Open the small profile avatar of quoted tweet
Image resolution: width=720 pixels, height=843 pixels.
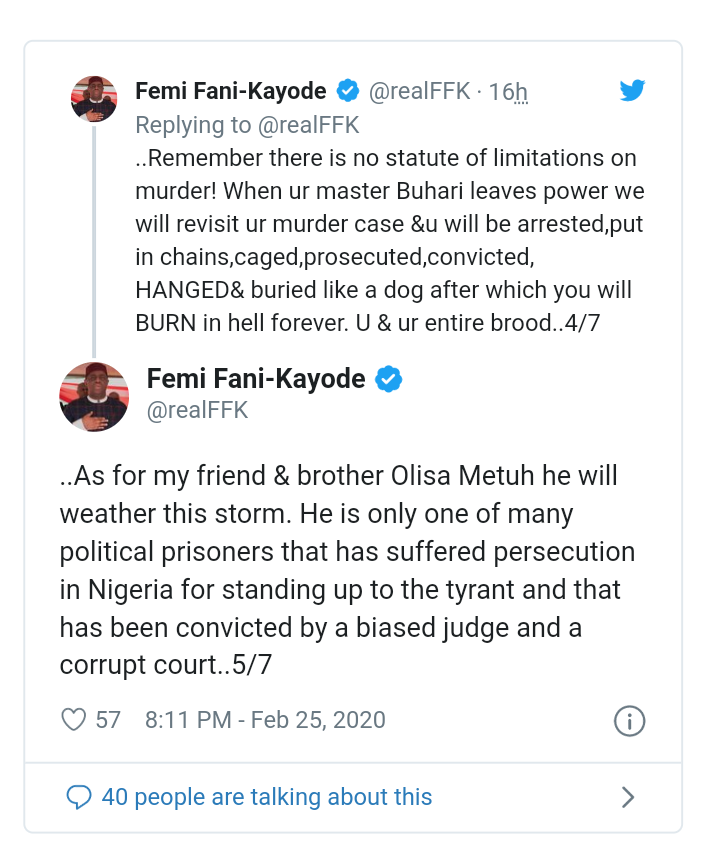[x=94, y=99]
